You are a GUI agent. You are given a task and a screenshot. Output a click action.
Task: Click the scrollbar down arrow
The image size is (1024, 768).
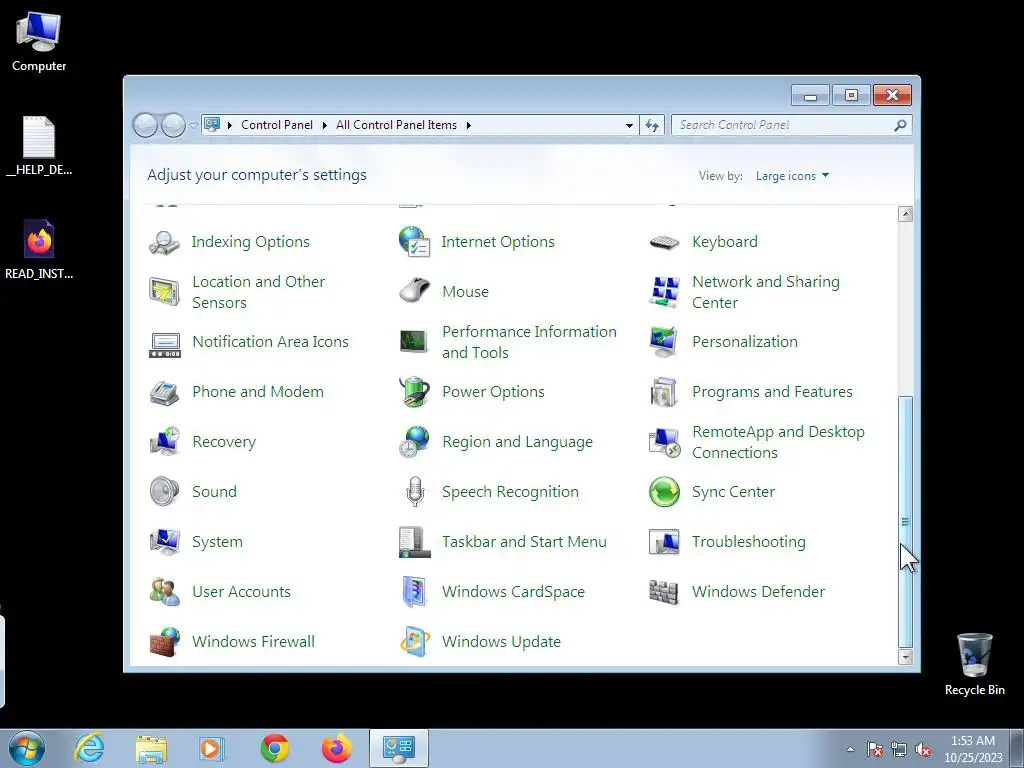[x=905, y=656]
